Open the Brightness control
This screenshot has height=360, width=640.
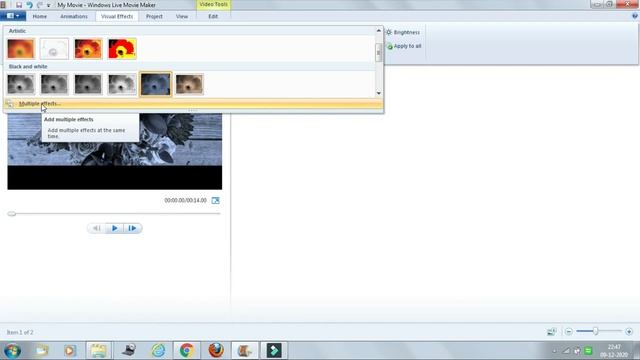pyautogui.click(x=403, y=32)
